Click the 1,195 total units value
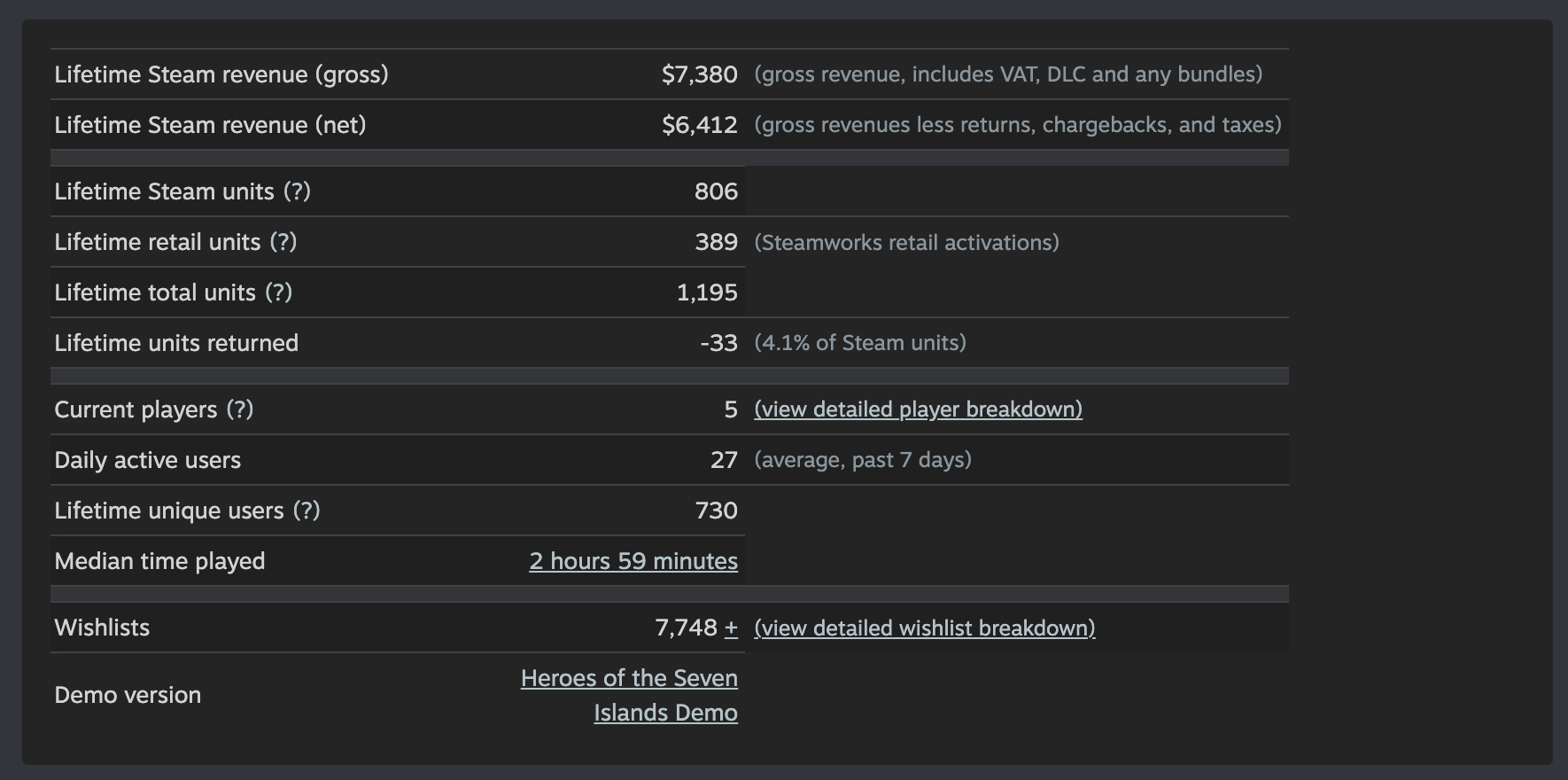Viewport: 1568px width, 780px height. 707,292
